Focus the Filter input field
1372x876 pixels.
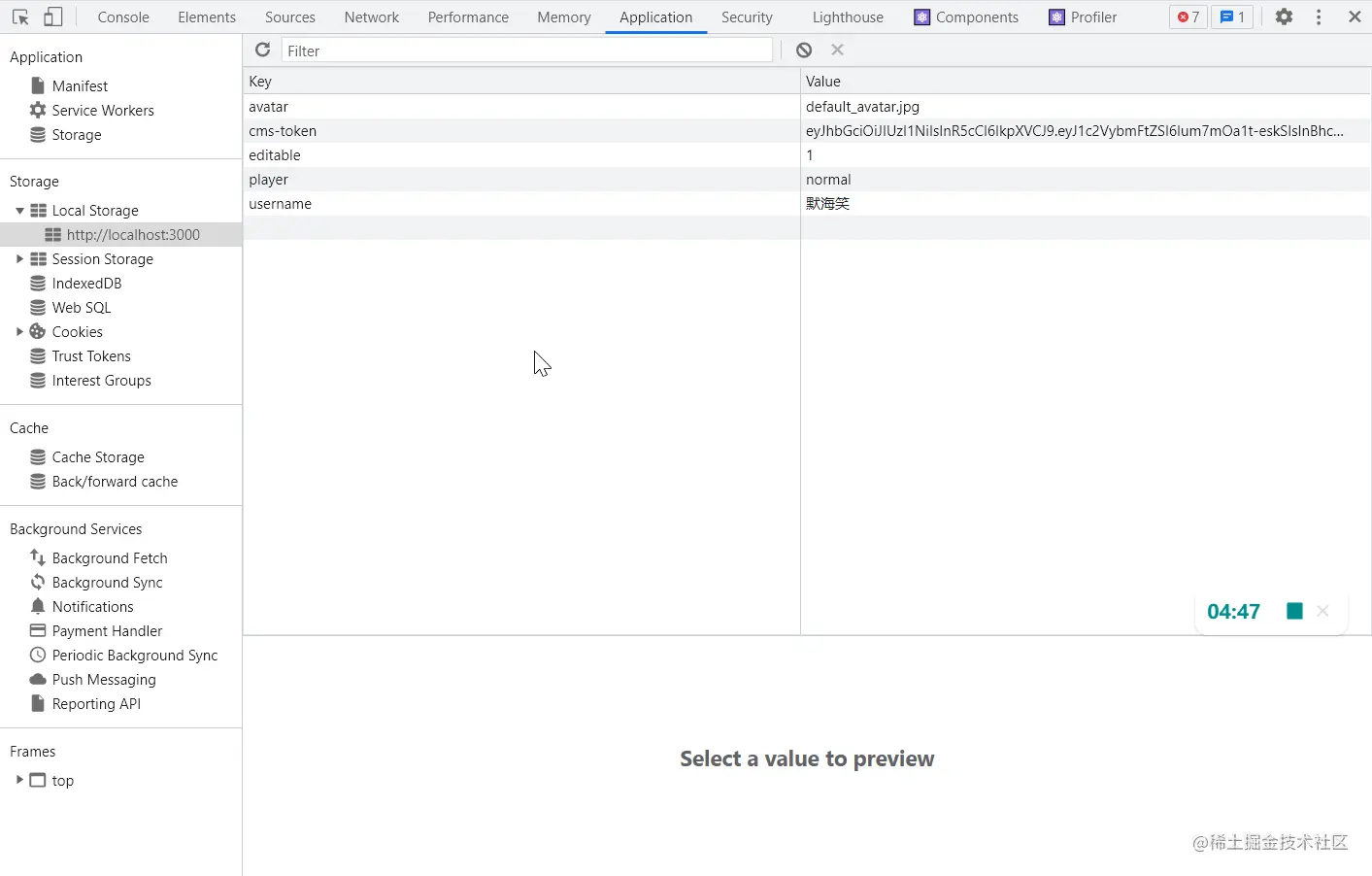[x=527, y=51]
